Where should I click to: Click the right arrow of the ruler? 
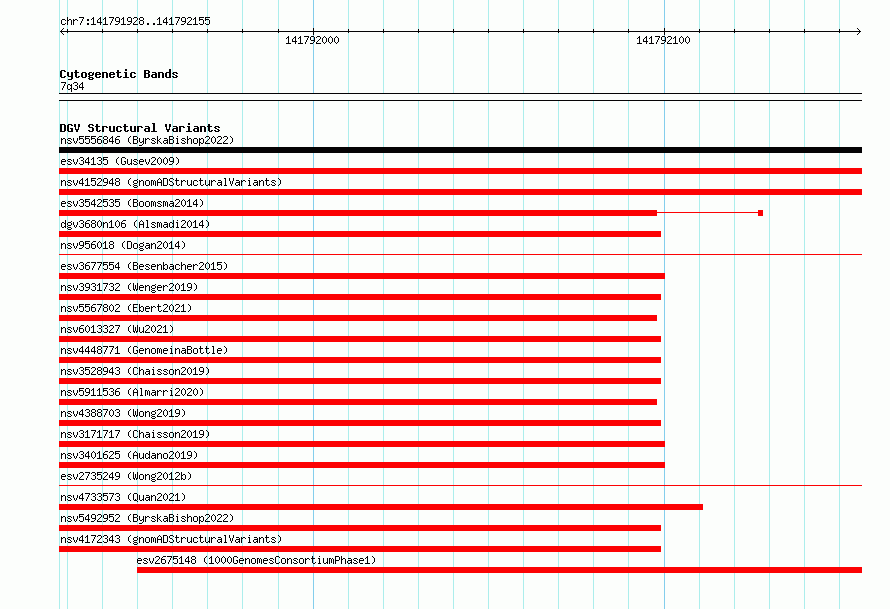pyautogui.click(x=858, y=32)
